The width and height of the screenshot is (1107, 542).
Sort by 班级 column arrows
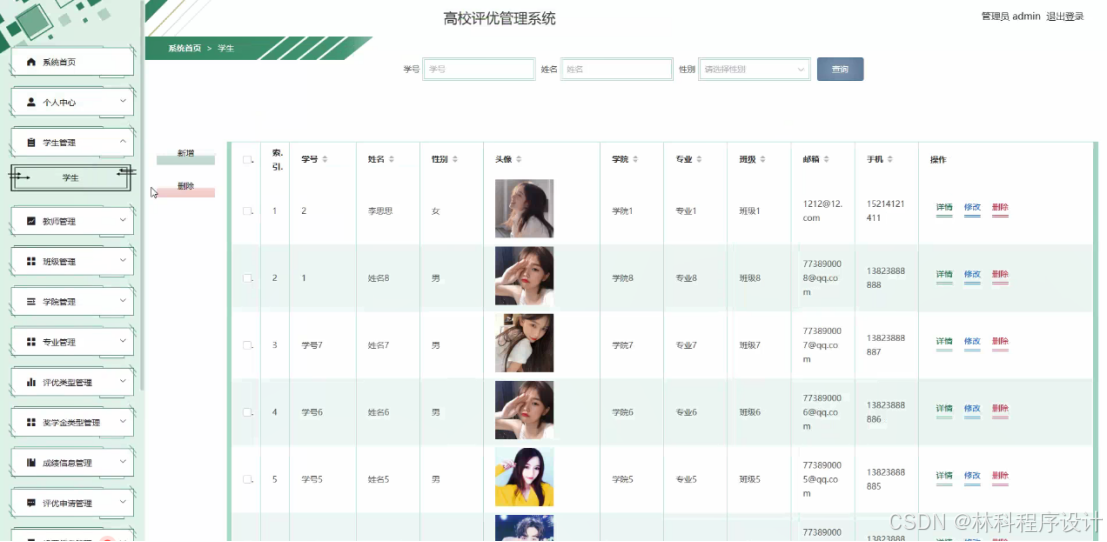762,159
